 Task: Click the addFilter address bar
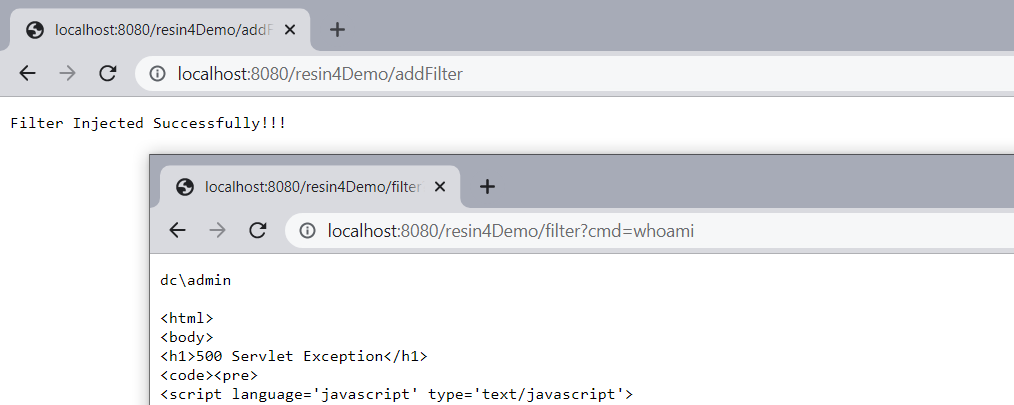pyautogui.click(x=574, y=74)
